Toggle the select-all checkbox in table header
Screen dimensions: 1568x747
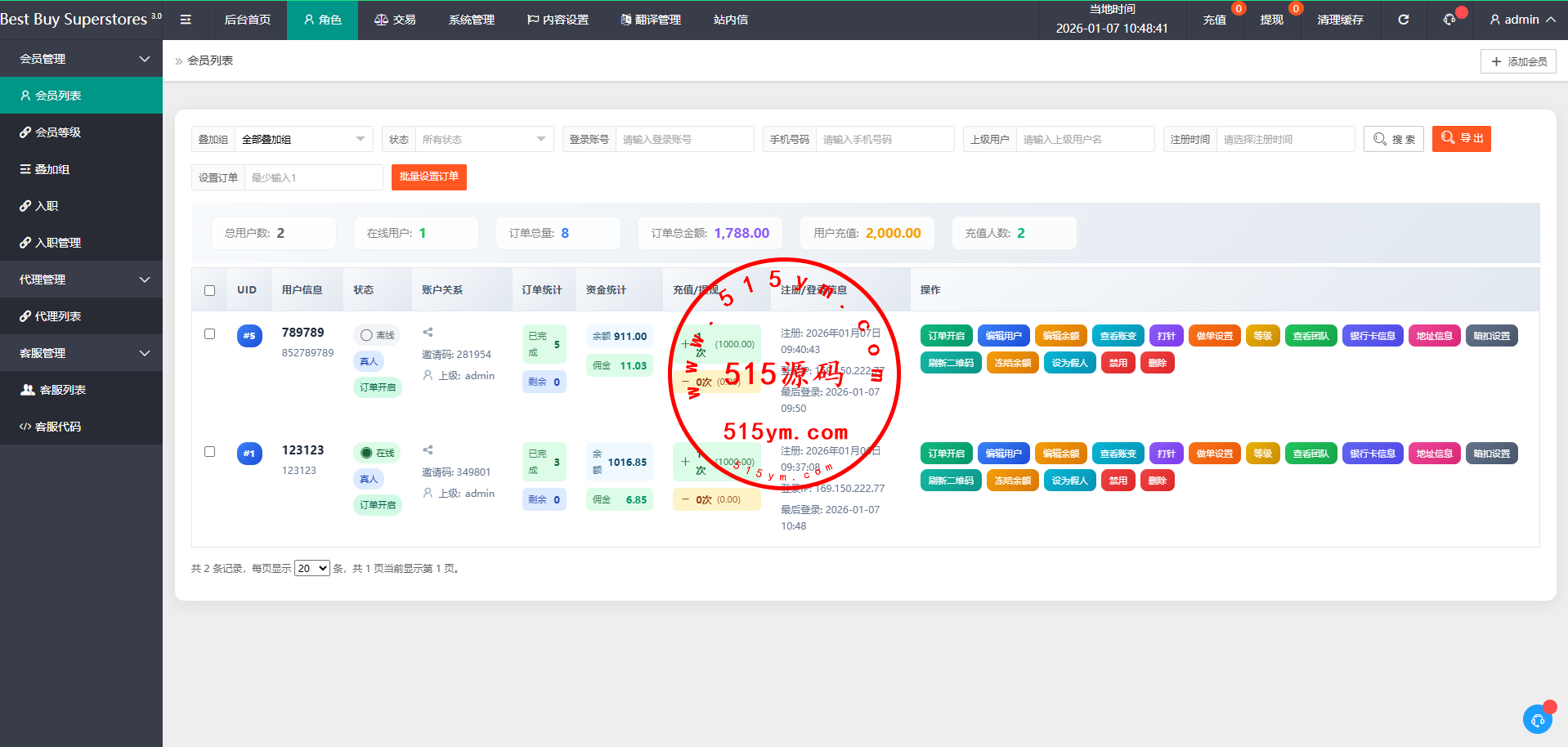[210, 290]
